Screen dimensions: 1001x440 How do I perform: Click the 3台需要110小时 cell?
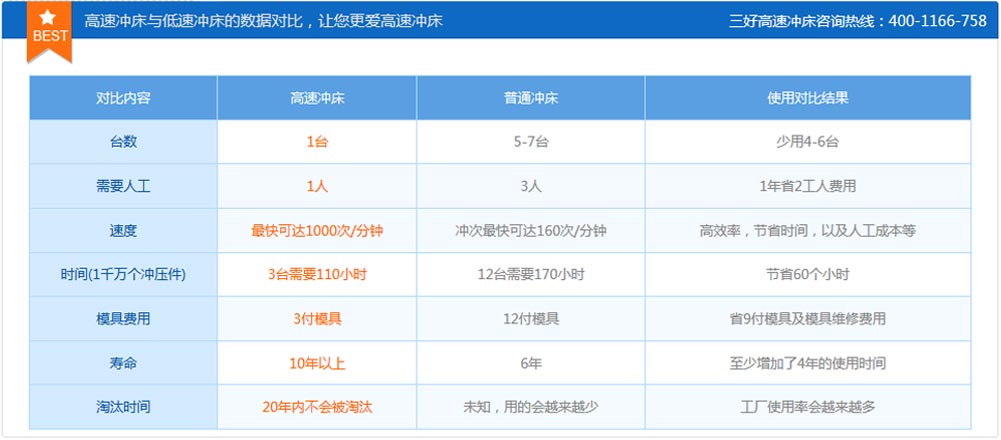click(317, 275)
